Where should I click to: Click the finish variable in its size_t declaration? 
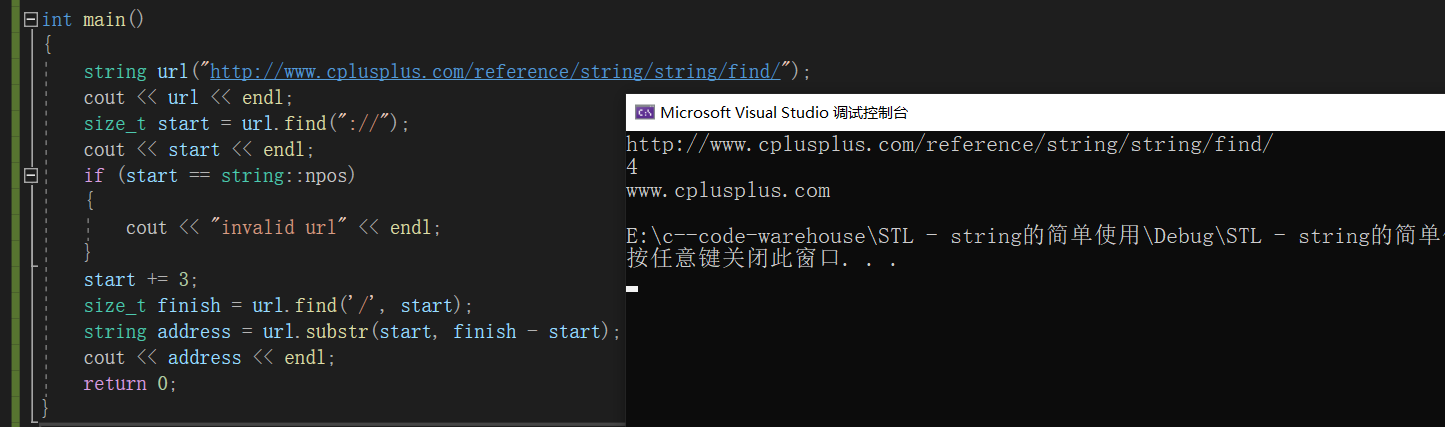tap(188, 306)
